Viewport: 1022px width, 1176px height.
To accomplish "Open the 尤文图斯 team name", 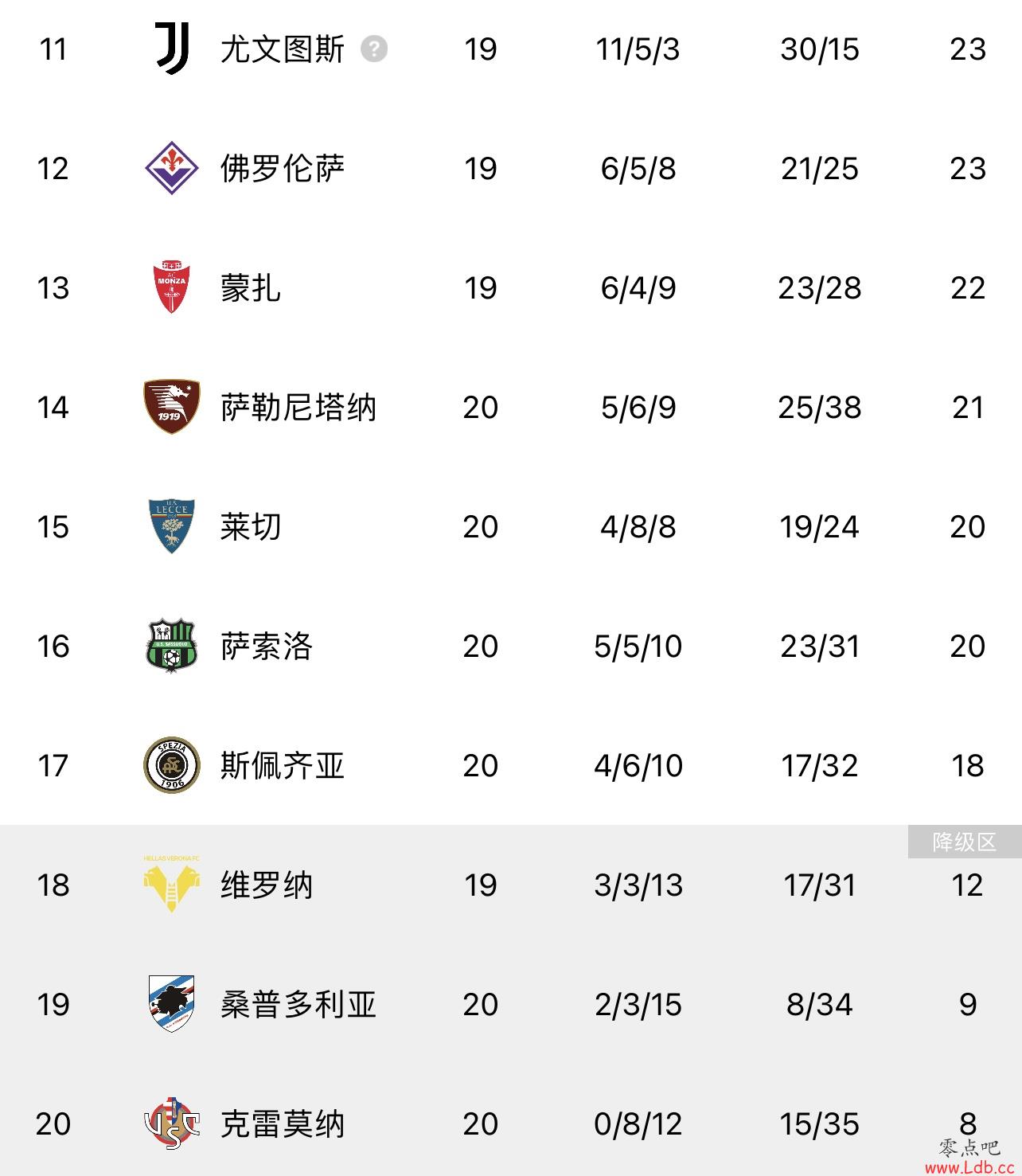I will pyautogui.click(x=283, y=49).
